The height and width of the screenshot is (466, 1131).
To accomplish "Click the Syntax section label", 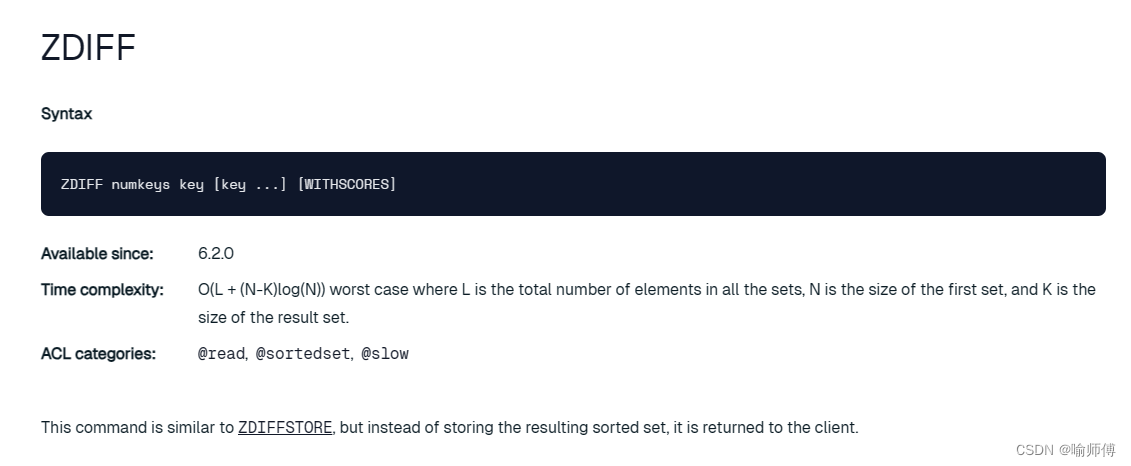I will coord(66,114).
